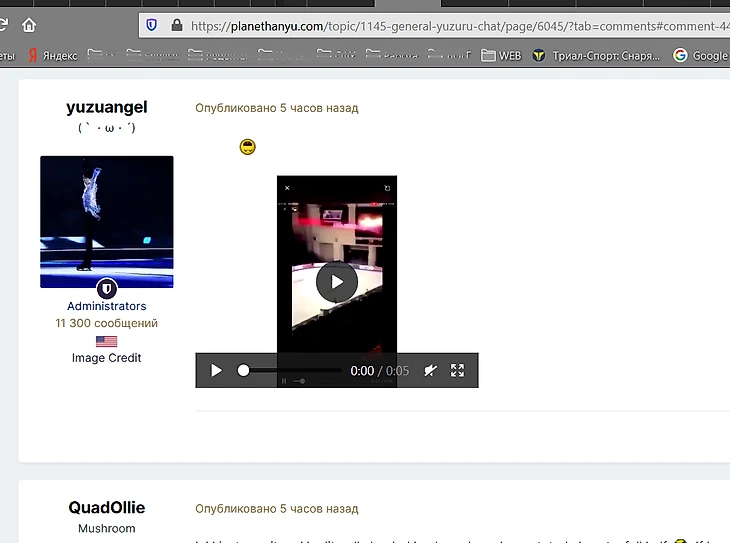Image resolution: width=730 pixels, height=543 pixels.
Task: Click the rotate icon inside video frame
Action: [387, 188]
